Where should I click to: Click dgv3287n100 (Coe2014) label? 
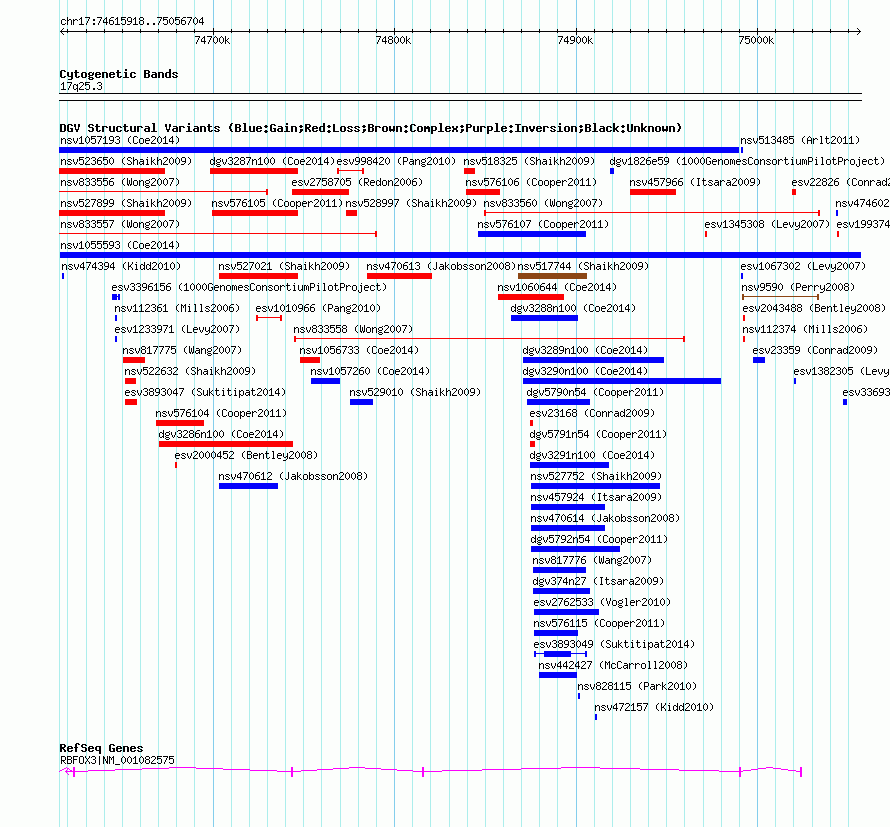(272, 161)
